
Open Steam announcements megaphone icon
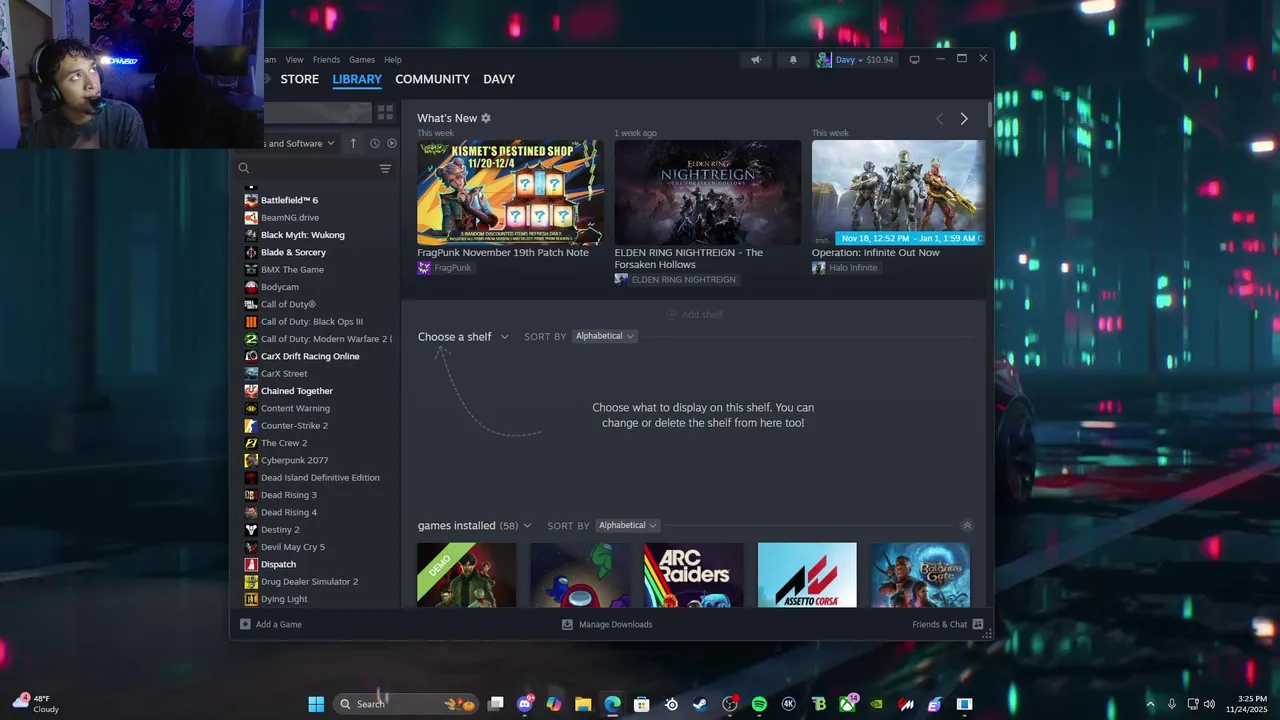pos(756,60)
